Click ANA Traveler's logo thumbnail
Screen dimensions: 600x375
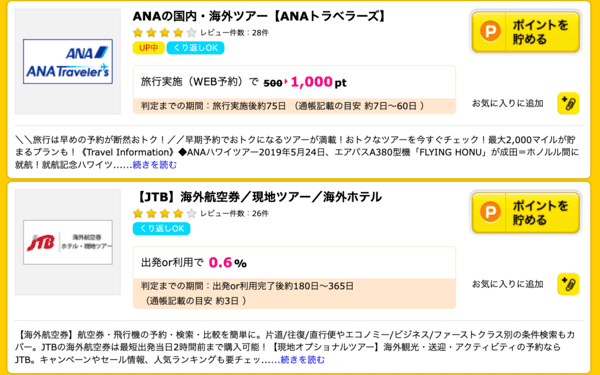point(68,62)
